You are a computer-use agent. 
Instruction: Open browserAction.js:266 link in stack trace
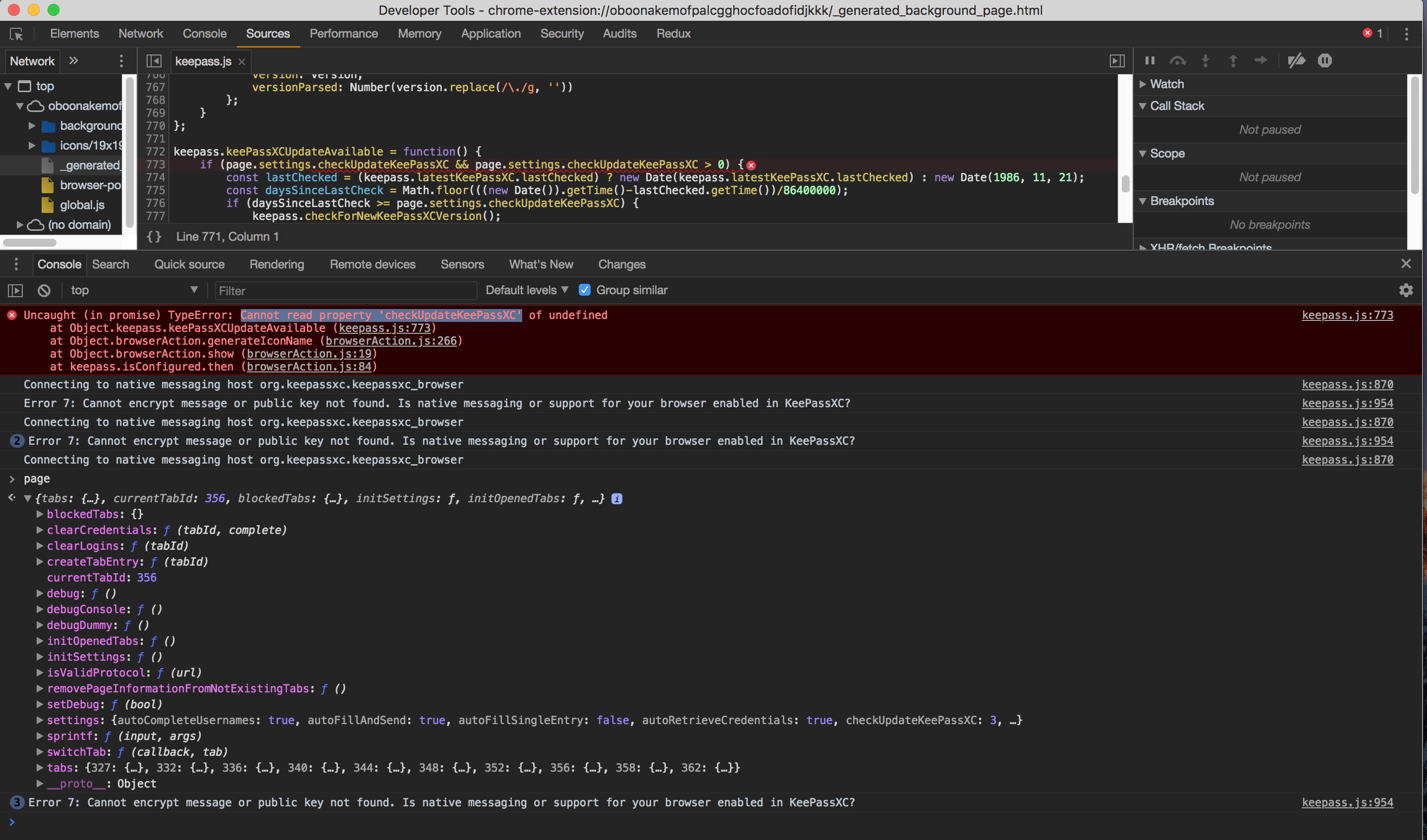[391, 341]
